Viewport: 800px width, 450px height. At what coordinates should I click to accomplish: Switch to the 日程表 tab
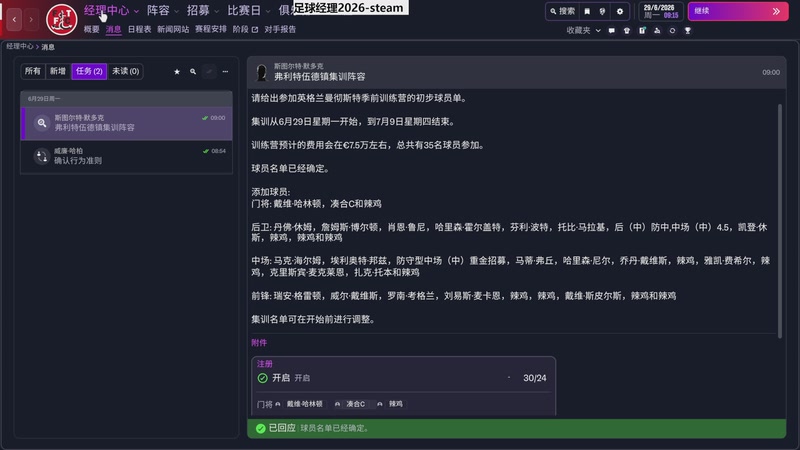click(139, 30)
